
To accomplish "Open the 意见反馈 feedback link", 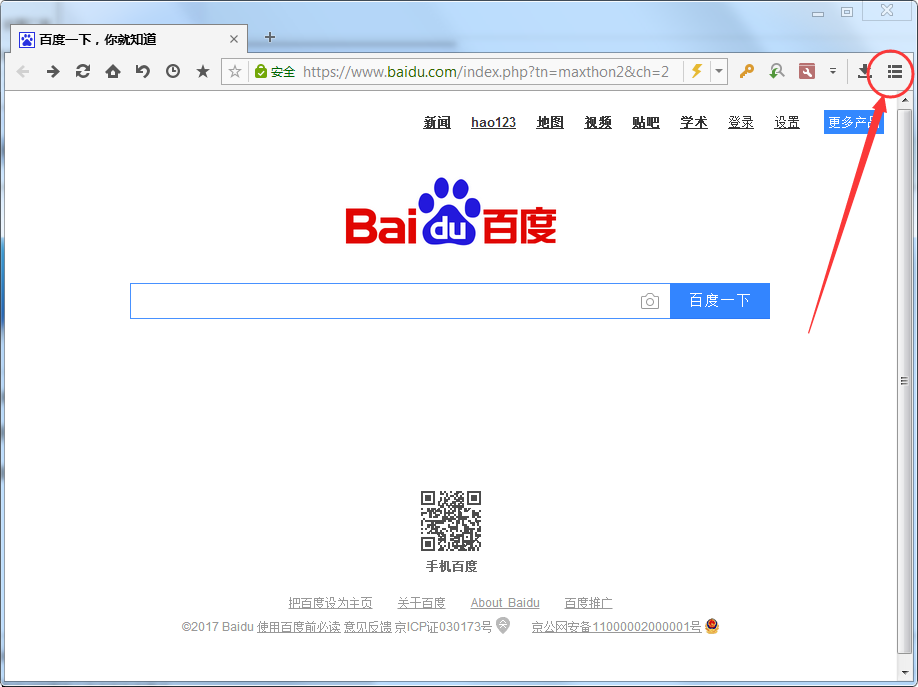I will pyautogui.click(x=368, y=627).
